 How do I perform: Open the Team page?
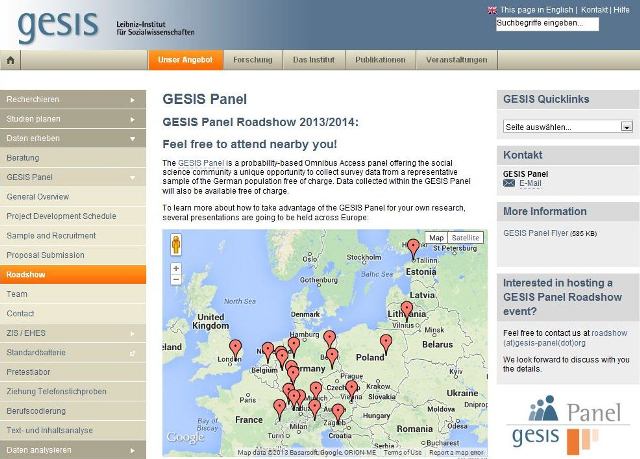(x=73, y=294)
